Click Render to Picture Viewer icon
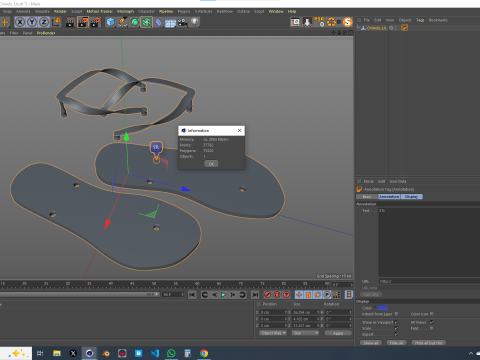This screenshot has width=480, height=360. click(x=83, y=22)
